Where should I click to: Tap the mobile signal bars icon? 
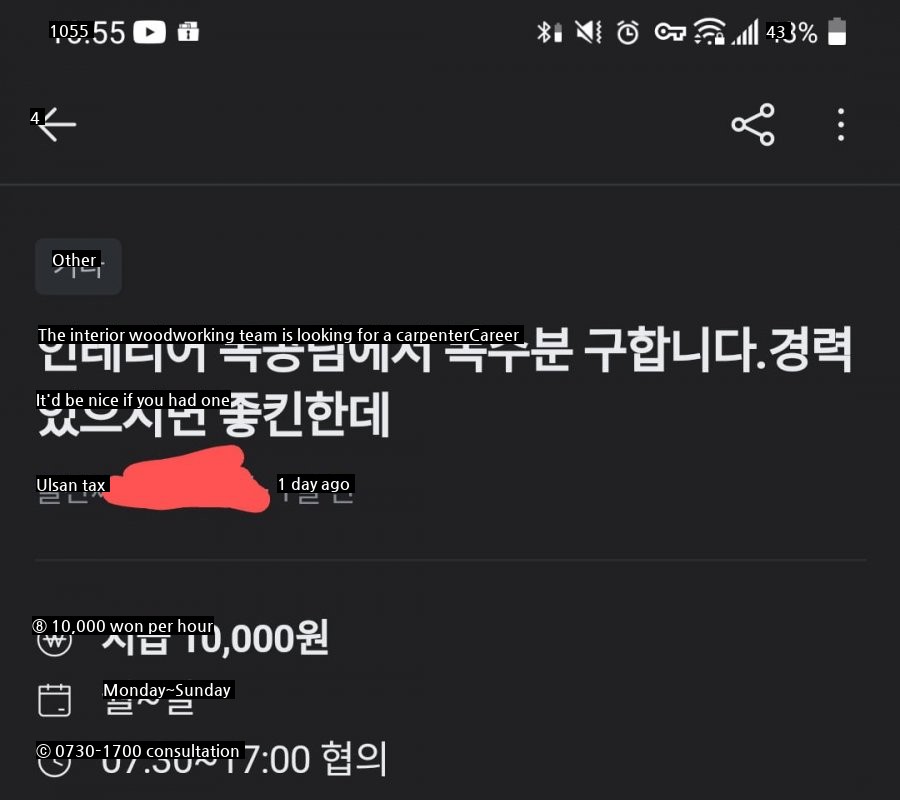(744, 32)
